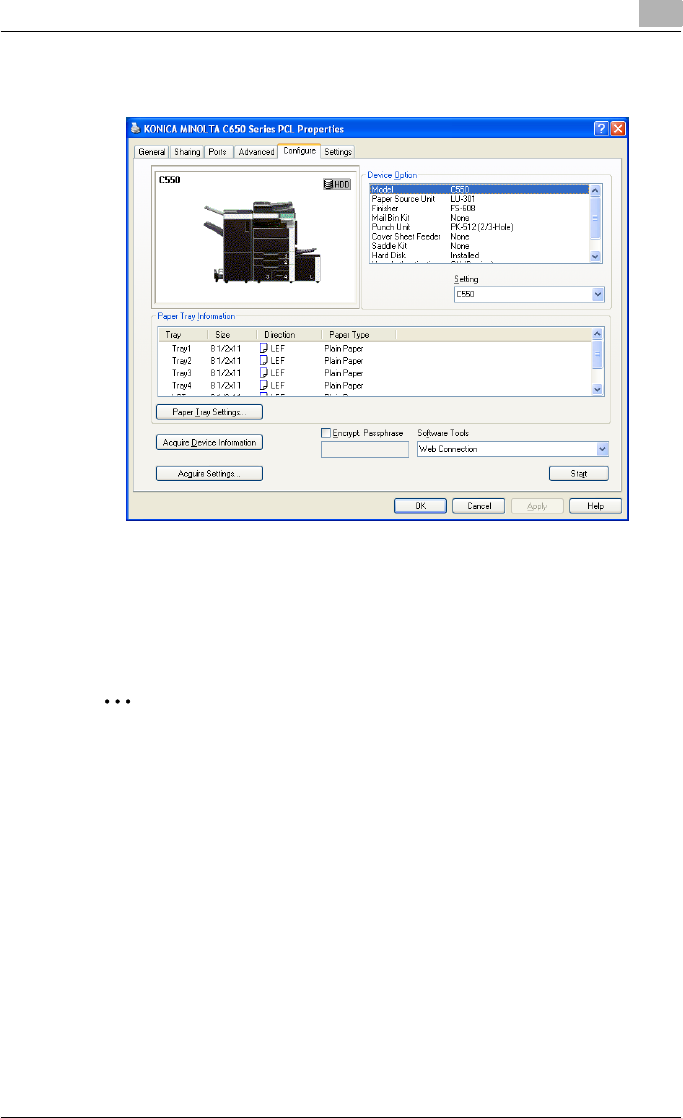Select the Tray2 row
Viewport: 683px width, 1118px height.
point(375,361)
